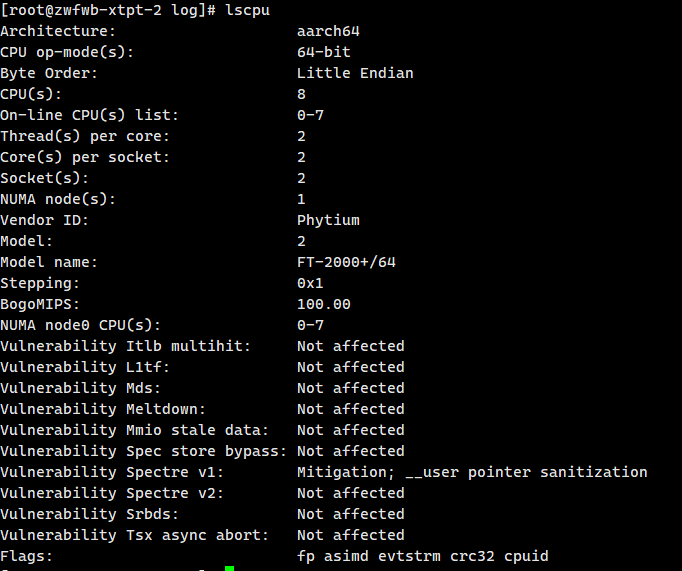
Task: Click the green terminal cursor block
Action: coord(230,568)
